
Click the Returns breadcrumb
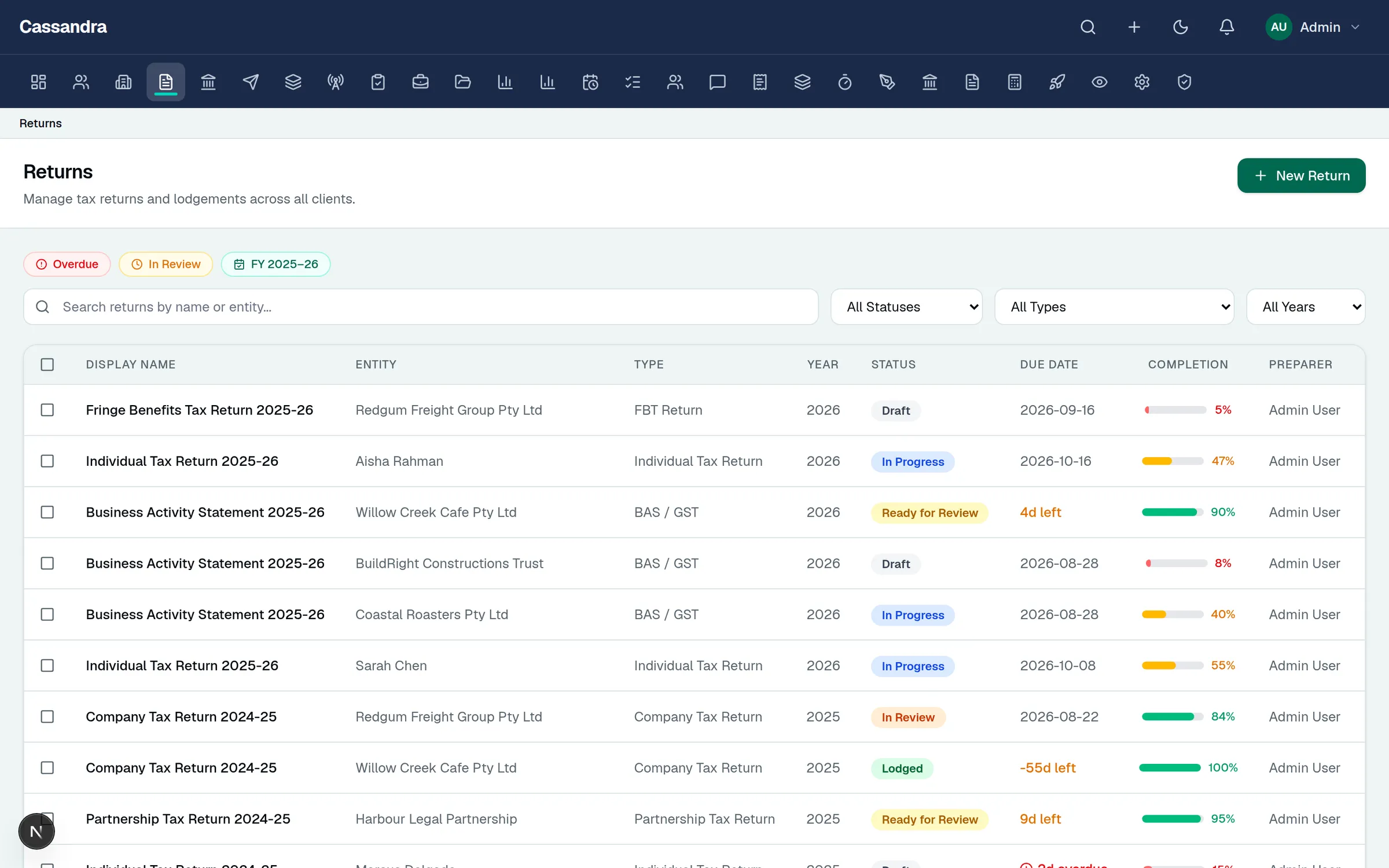coord(41,123)
